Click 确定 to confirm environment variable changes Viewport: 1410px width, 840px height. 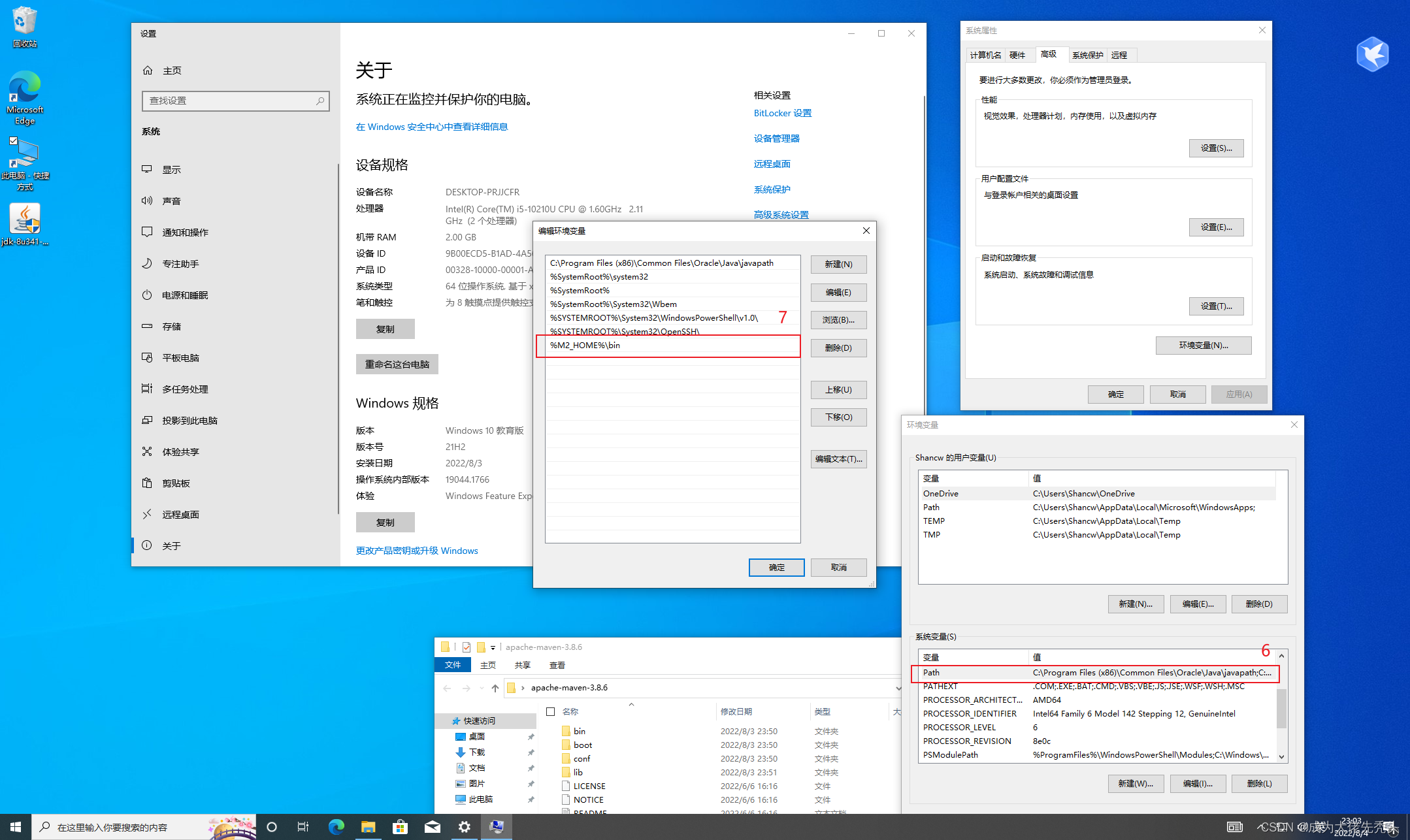779,568
